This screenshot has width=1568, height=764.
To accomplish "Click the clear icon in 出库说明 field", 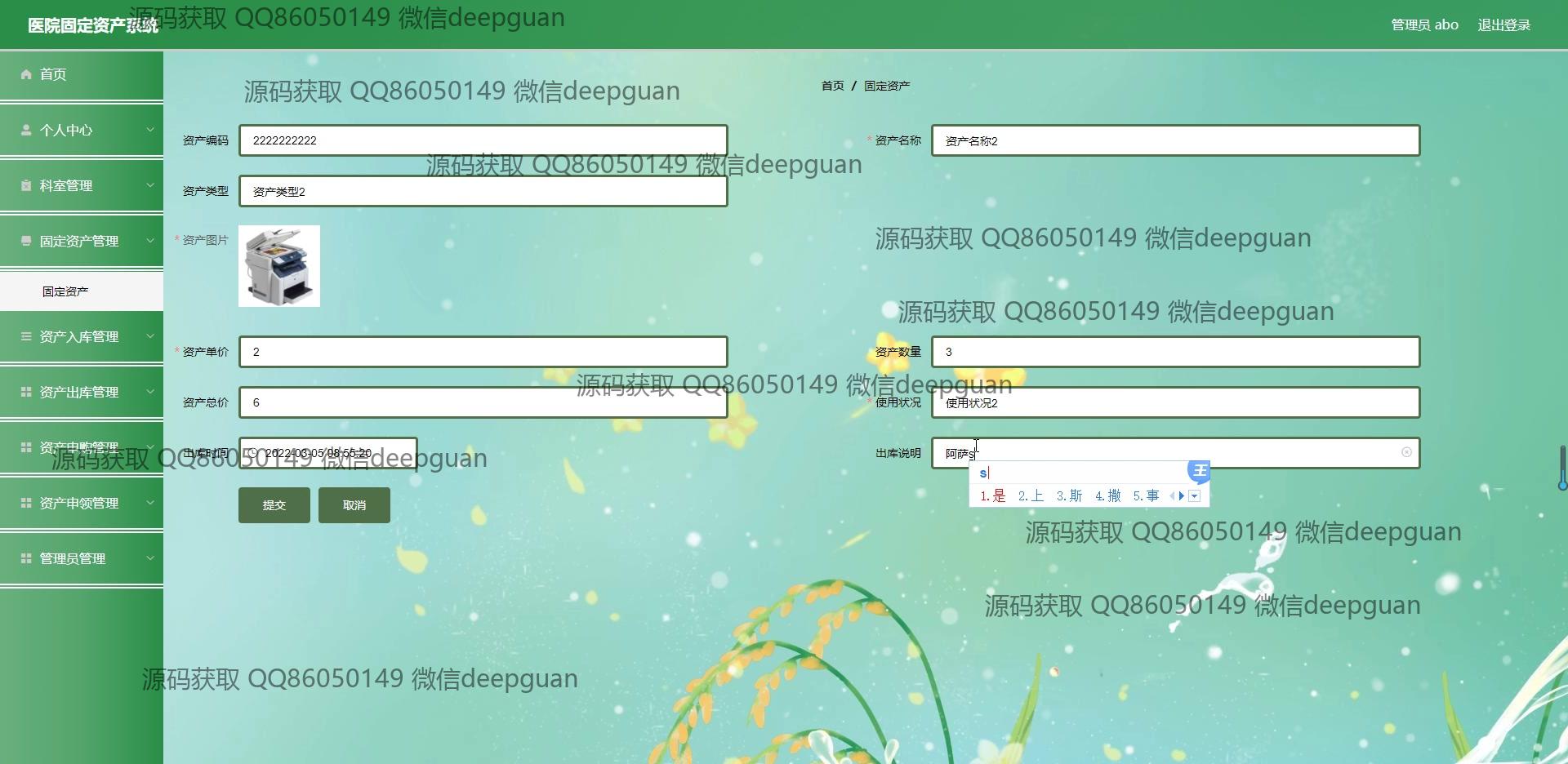I will click(x=1406, y=452).
